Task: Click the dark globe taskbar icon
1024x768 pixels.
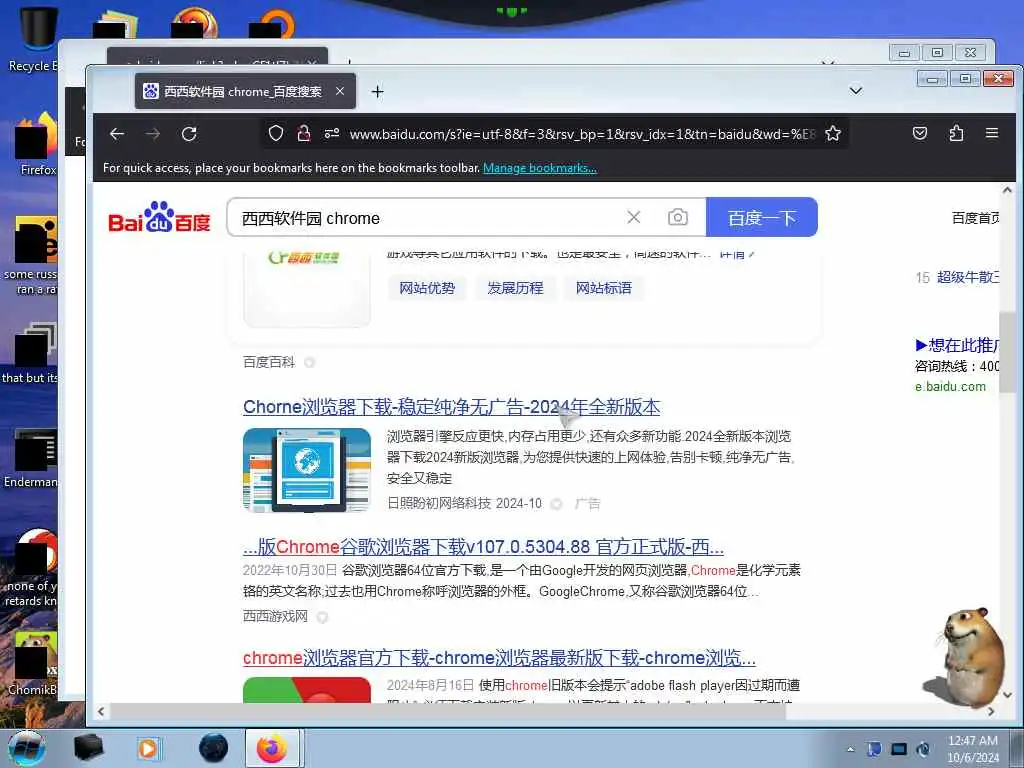Action: 214,748
